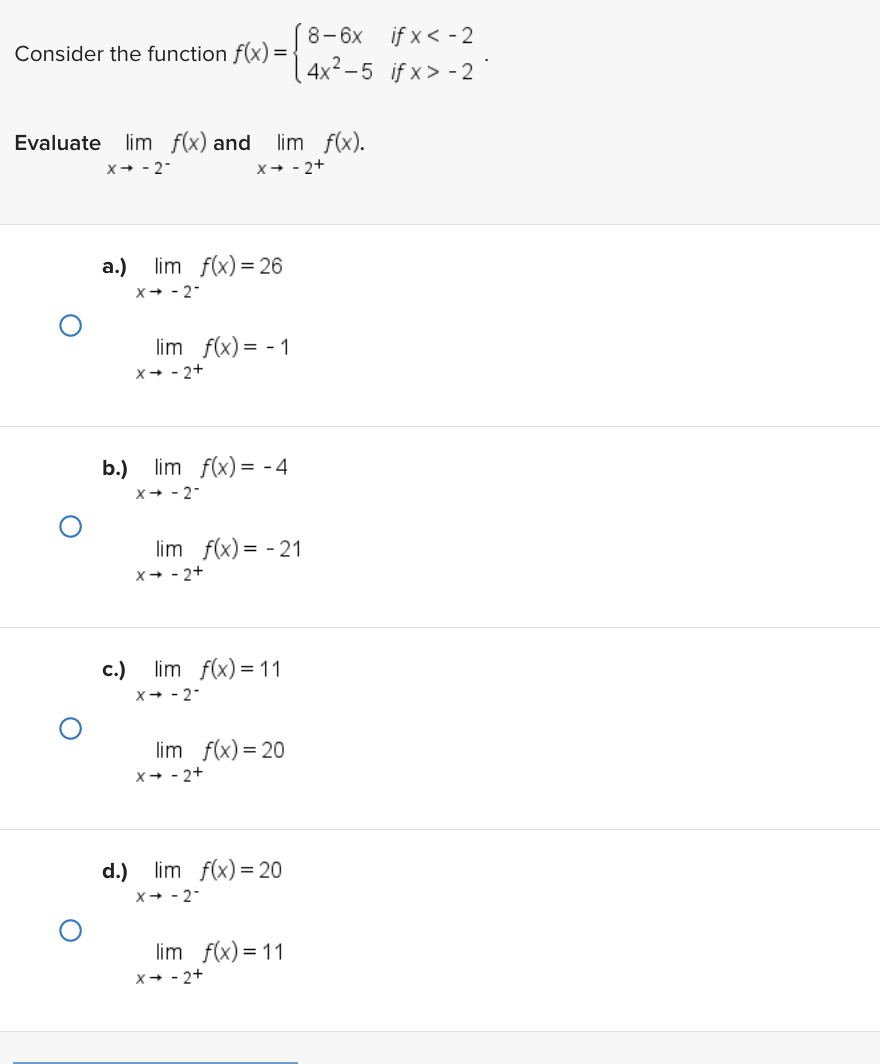
Task: Click the 8-6x piece of the function
Action: click(x=332, y=36)
